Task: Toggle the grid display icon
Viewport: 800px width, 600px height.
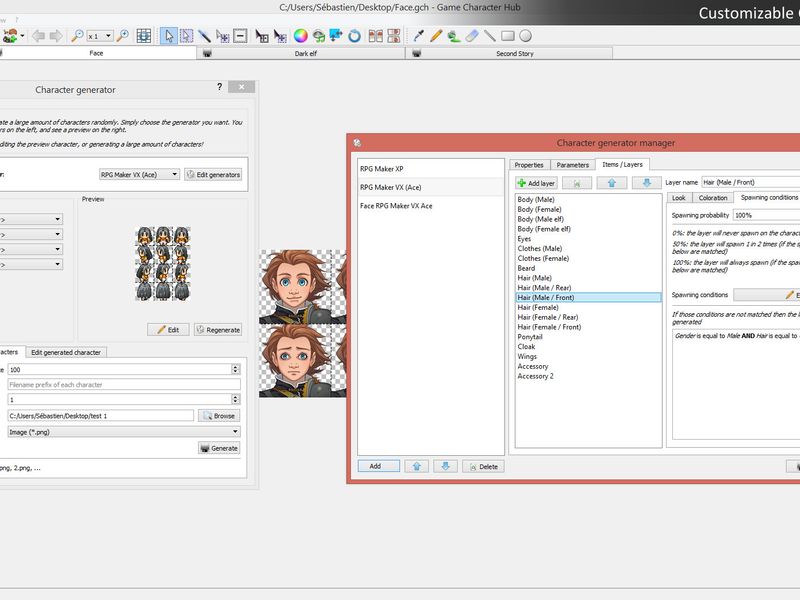Action: click(x=144, y=36)
